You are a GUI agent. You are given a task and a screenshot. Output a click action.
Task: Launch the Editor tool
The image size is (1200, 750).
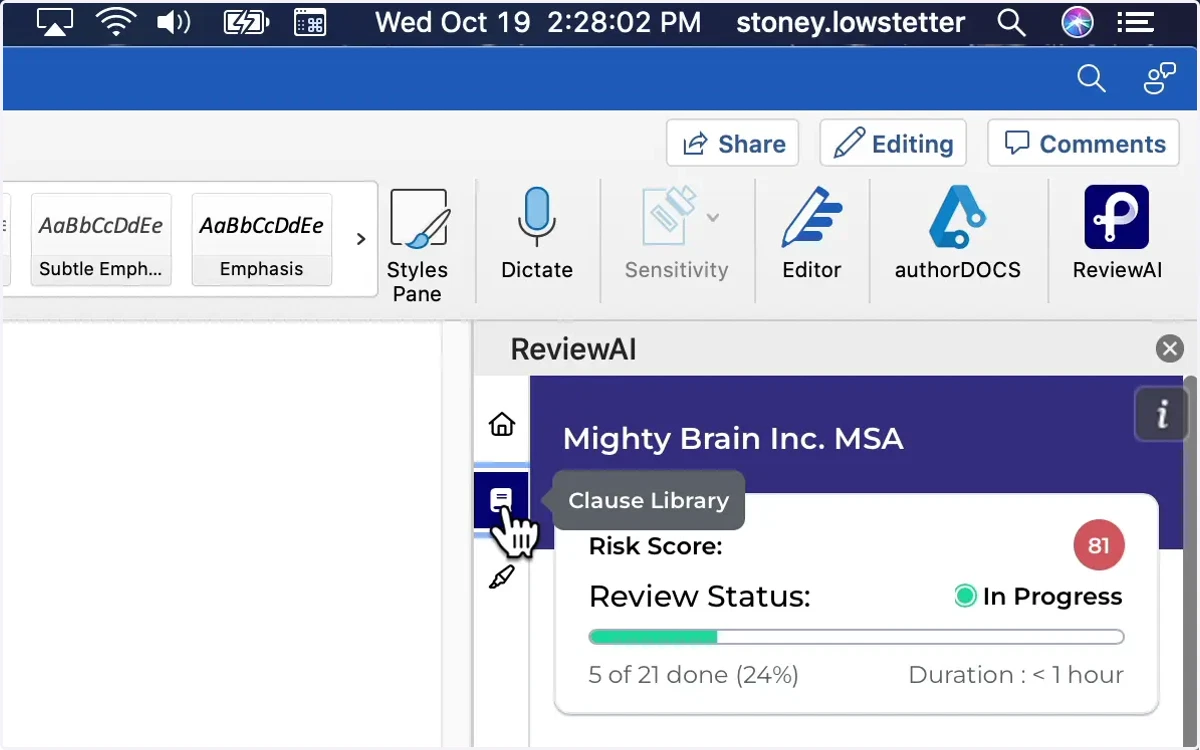coord(812,232)
